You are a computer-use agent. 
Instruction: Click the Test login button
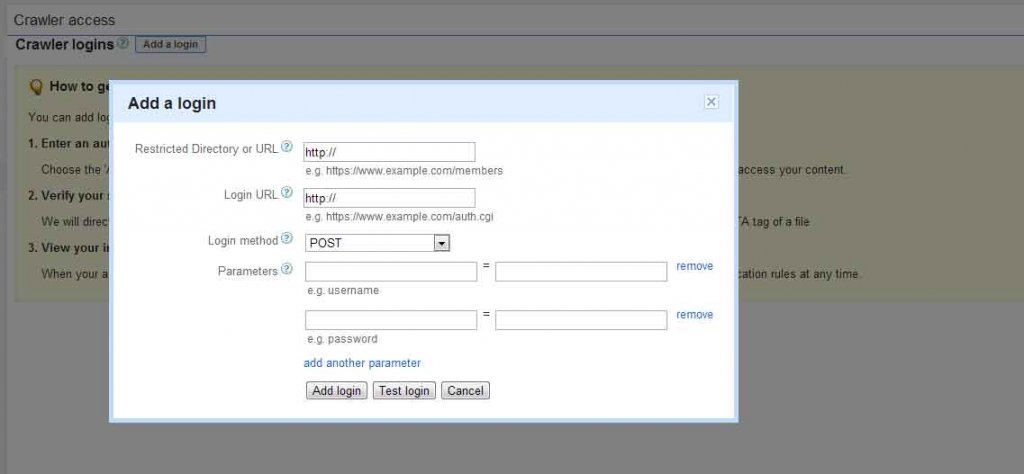point(404,390)
